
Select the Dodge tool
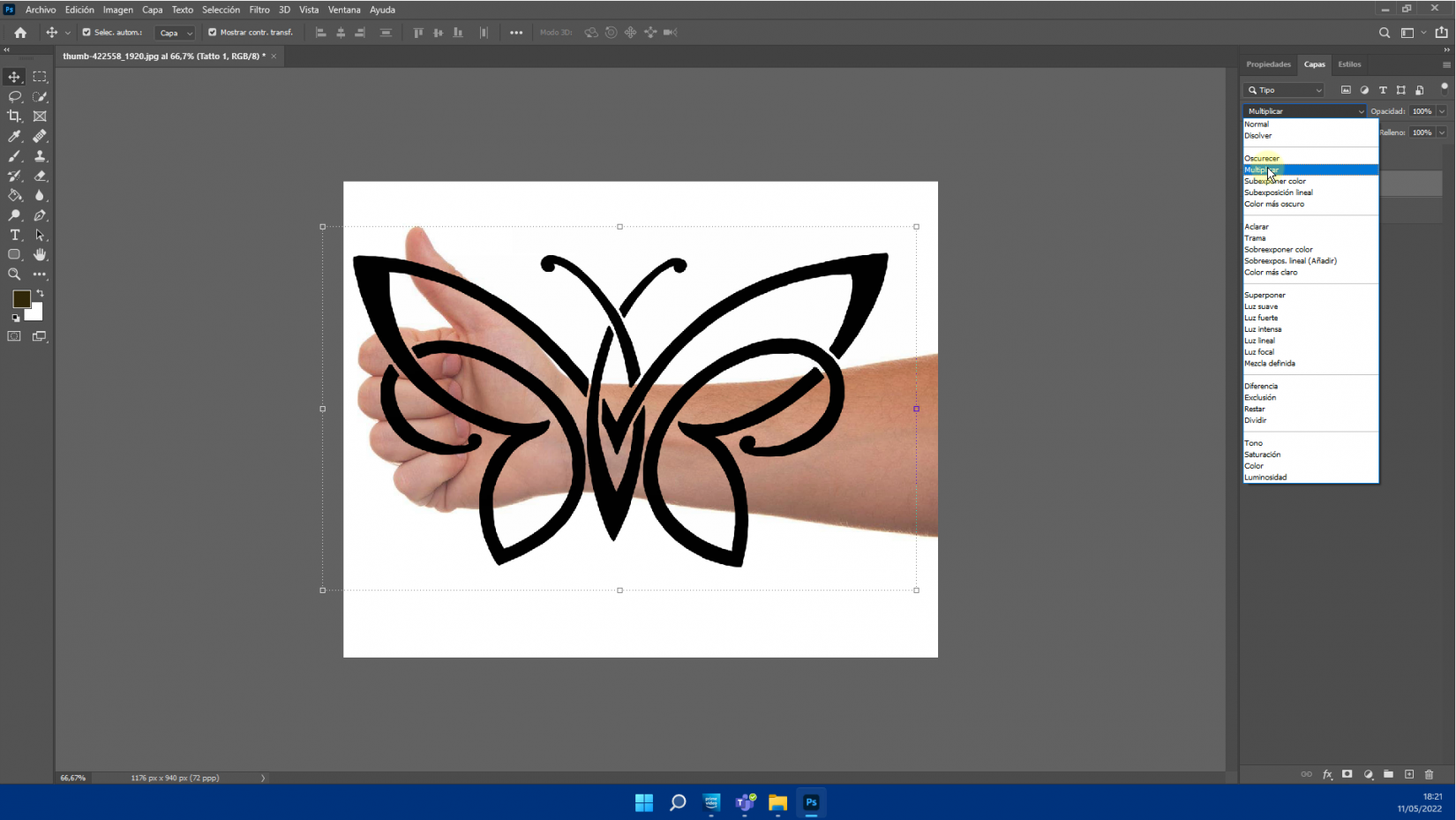15,215
